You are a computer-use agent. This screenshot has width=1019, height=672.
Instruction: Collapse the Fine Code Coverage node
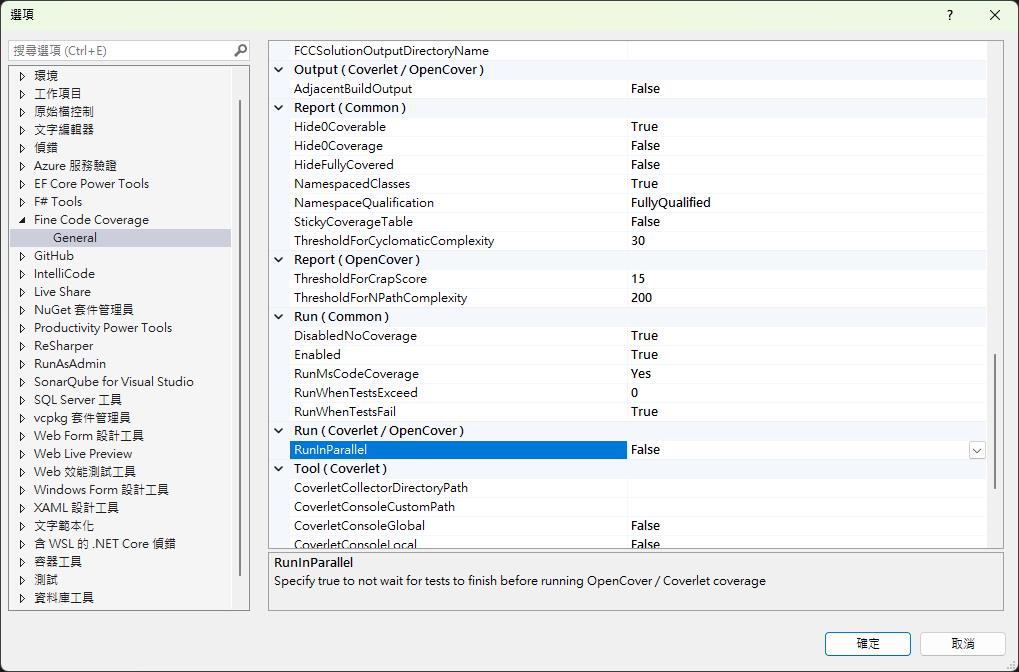coord(22,220)
